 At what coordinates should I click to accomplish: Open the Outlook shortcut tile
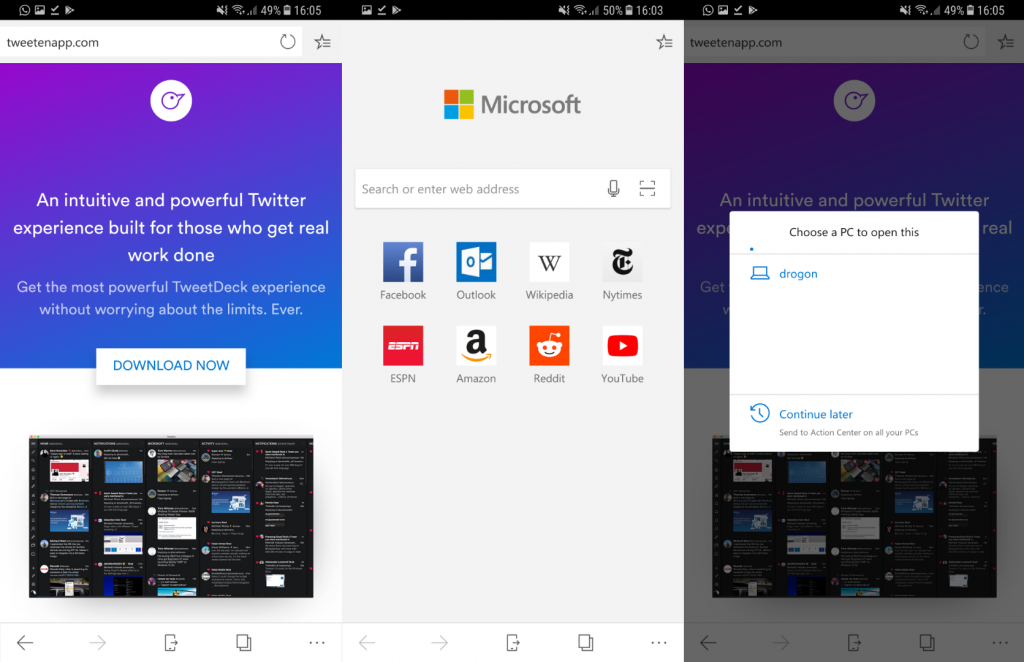click(476, 271)
